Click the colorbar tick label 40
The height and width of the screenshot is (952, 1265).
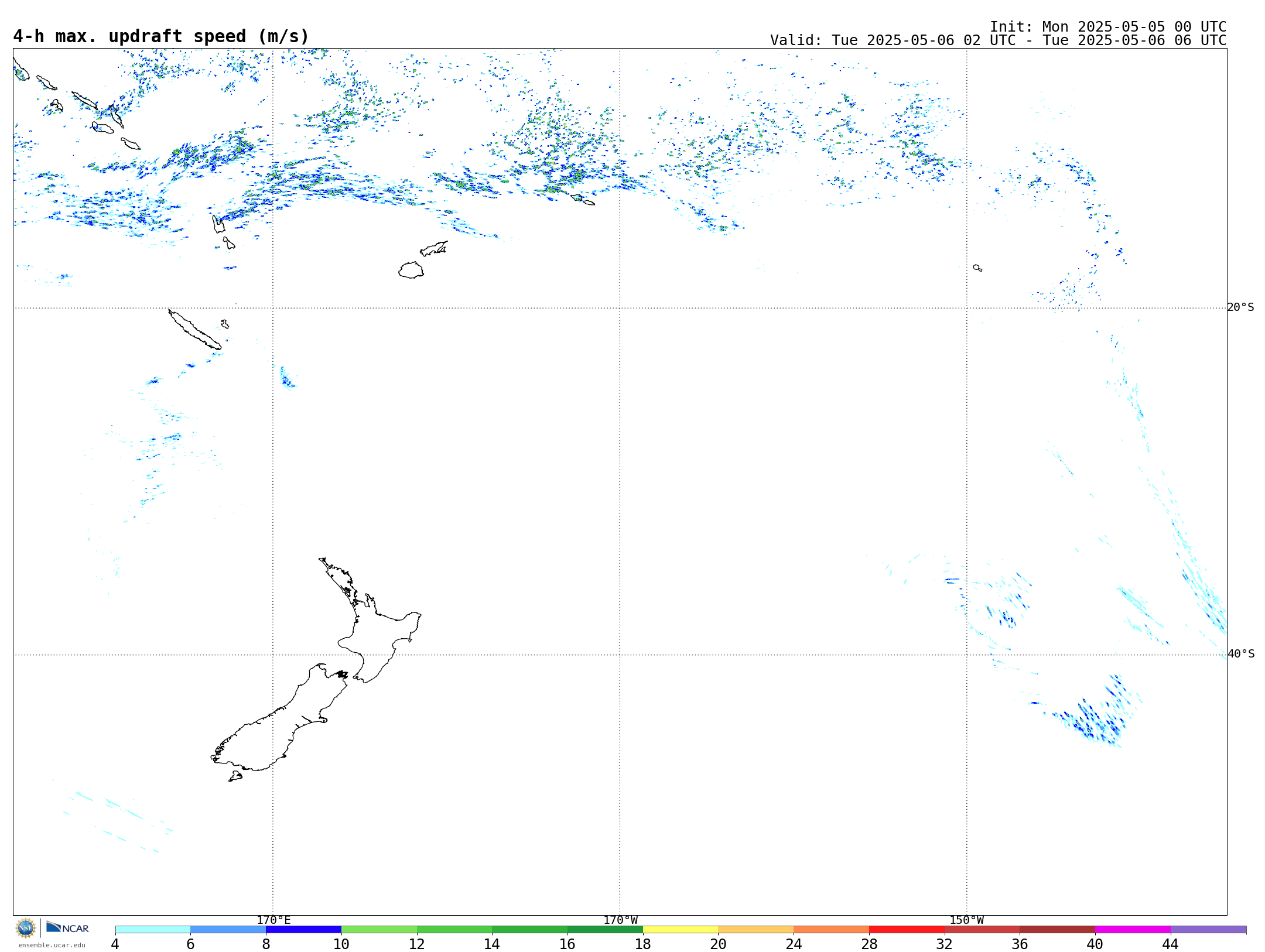1095,944
